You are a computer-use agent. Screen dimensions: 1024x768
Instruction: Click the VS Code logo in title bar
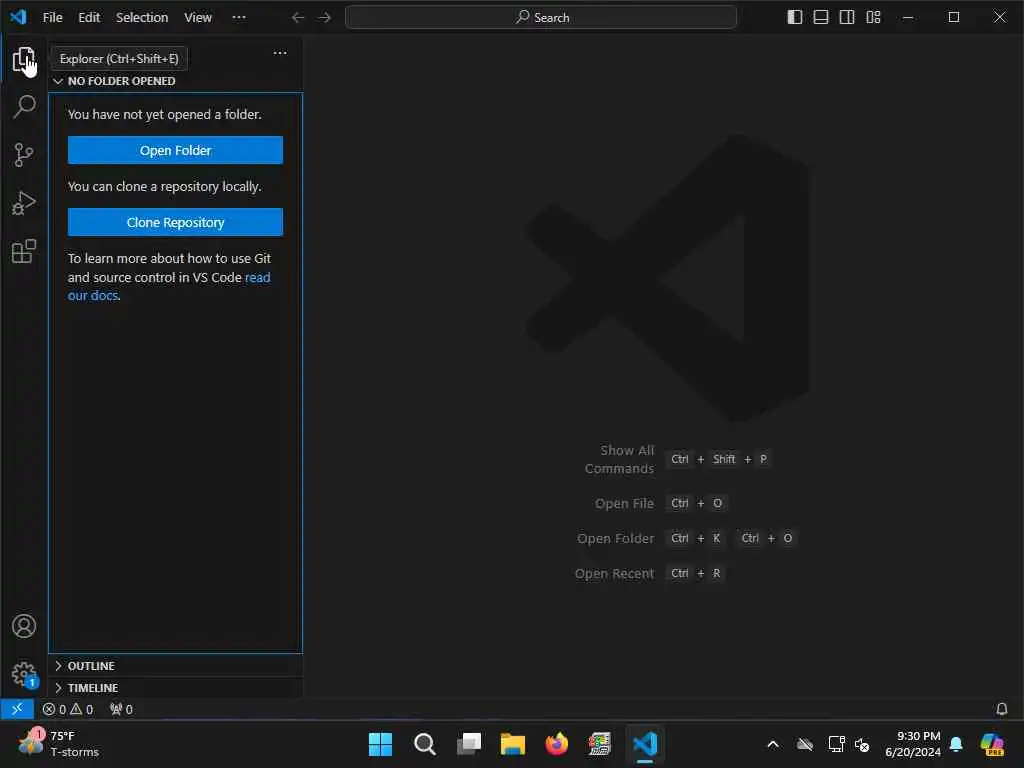pyautogui.click(x=18, y=17)
